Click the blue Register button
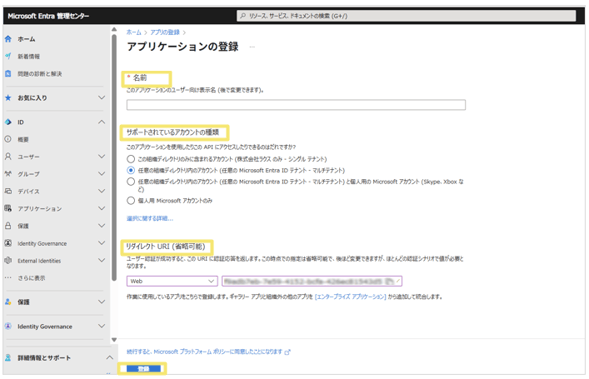 click(144, 369)
